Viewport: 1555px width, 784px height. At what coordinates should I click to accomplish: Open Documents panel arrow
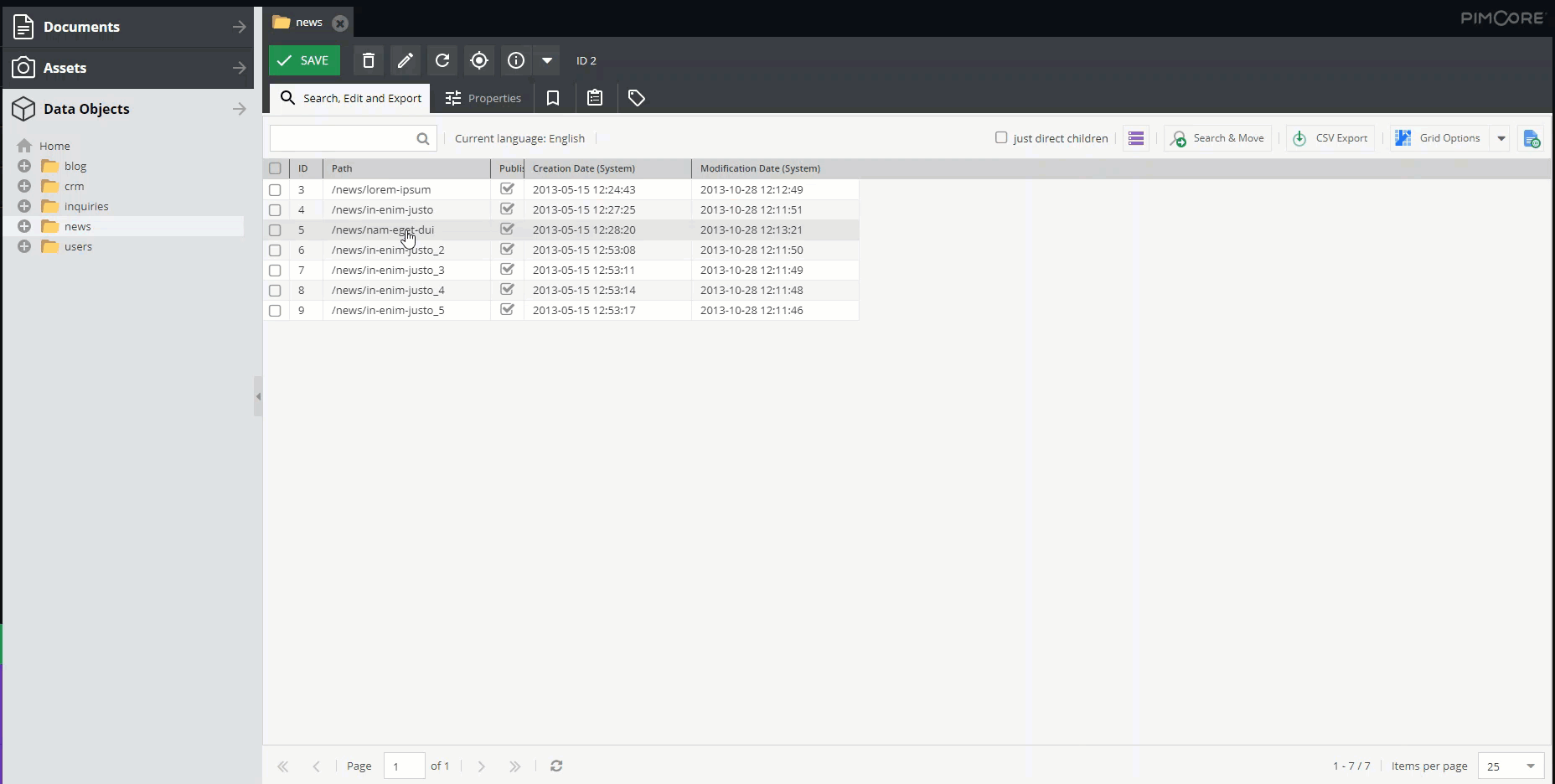240,27
